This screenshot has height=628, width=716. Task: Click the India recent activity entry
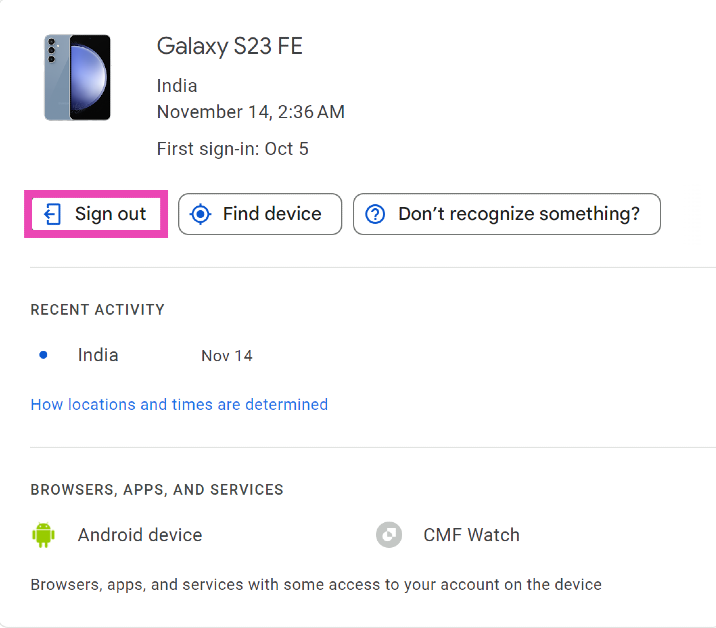[x=98, y=355]
